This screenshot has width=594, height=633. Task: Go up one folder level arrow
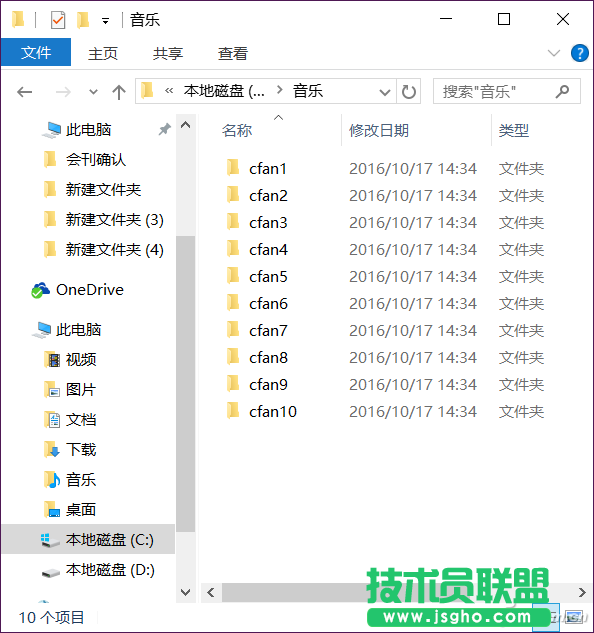pos(119,92)
